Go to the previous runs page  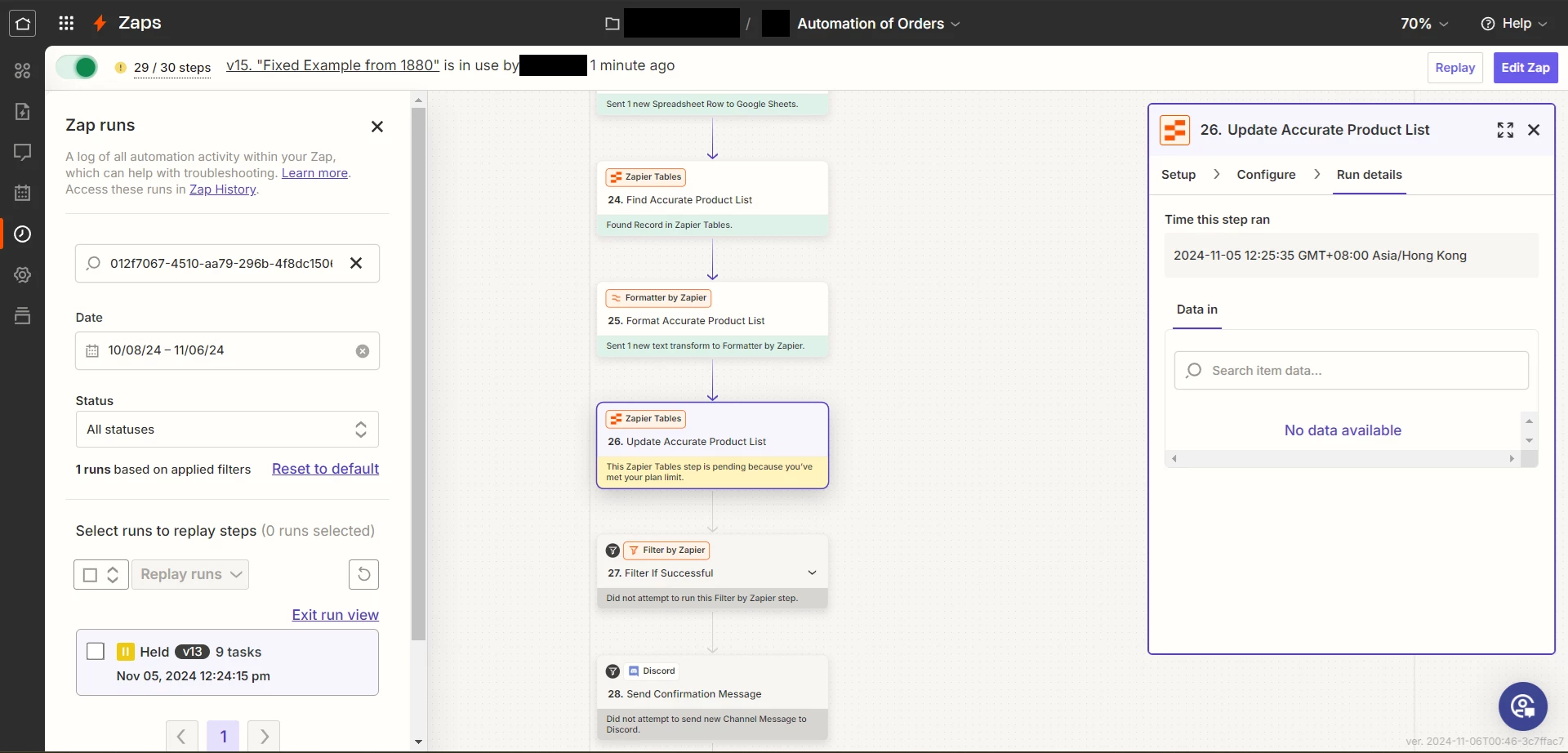(181, 737)
